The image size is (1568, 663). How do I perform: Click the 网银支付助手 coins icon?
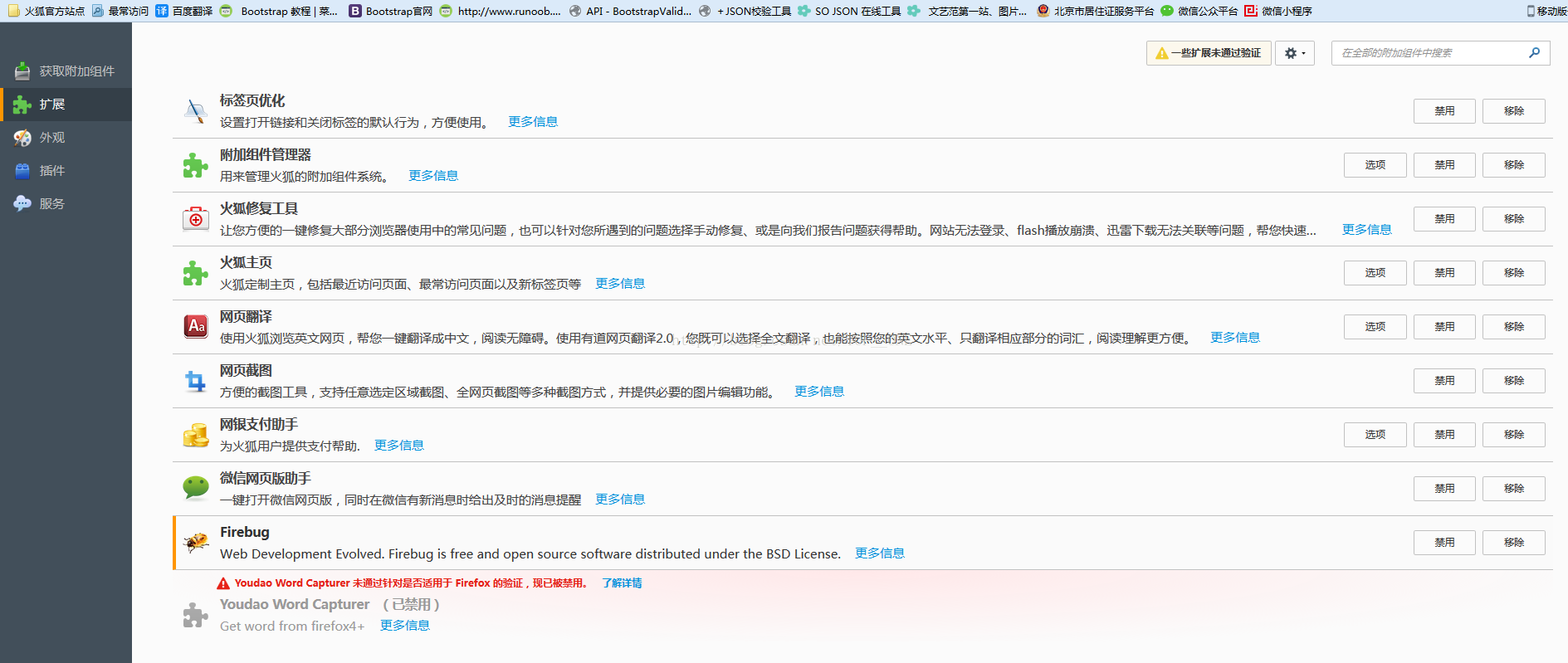(196, 435)
